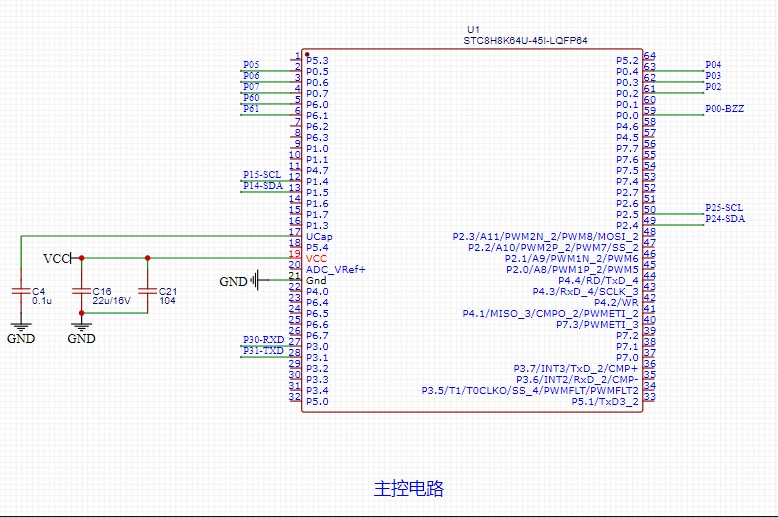
Task: Click the U1 designator text
Action: 473,29
